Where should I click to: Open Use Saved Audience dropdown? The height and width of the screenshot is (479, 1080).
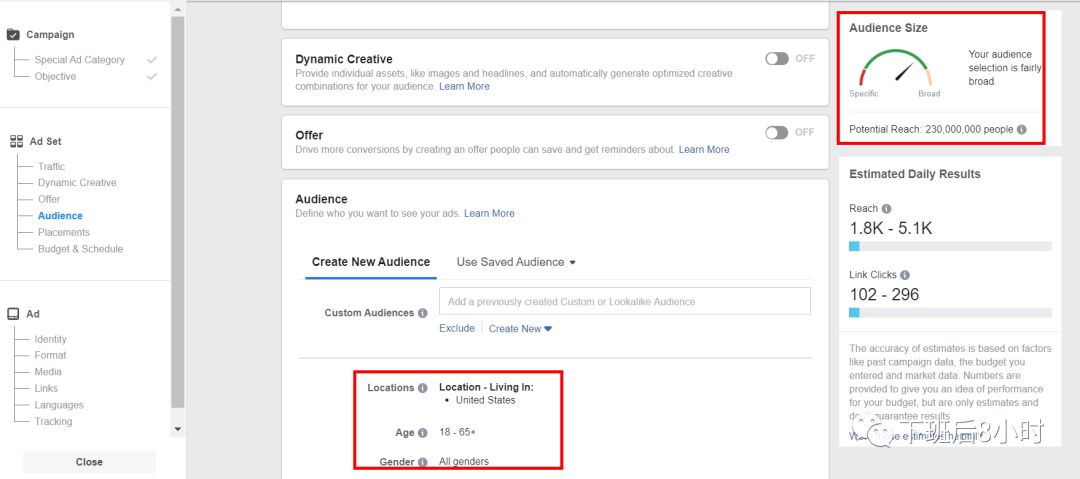[x=516, y=262]
